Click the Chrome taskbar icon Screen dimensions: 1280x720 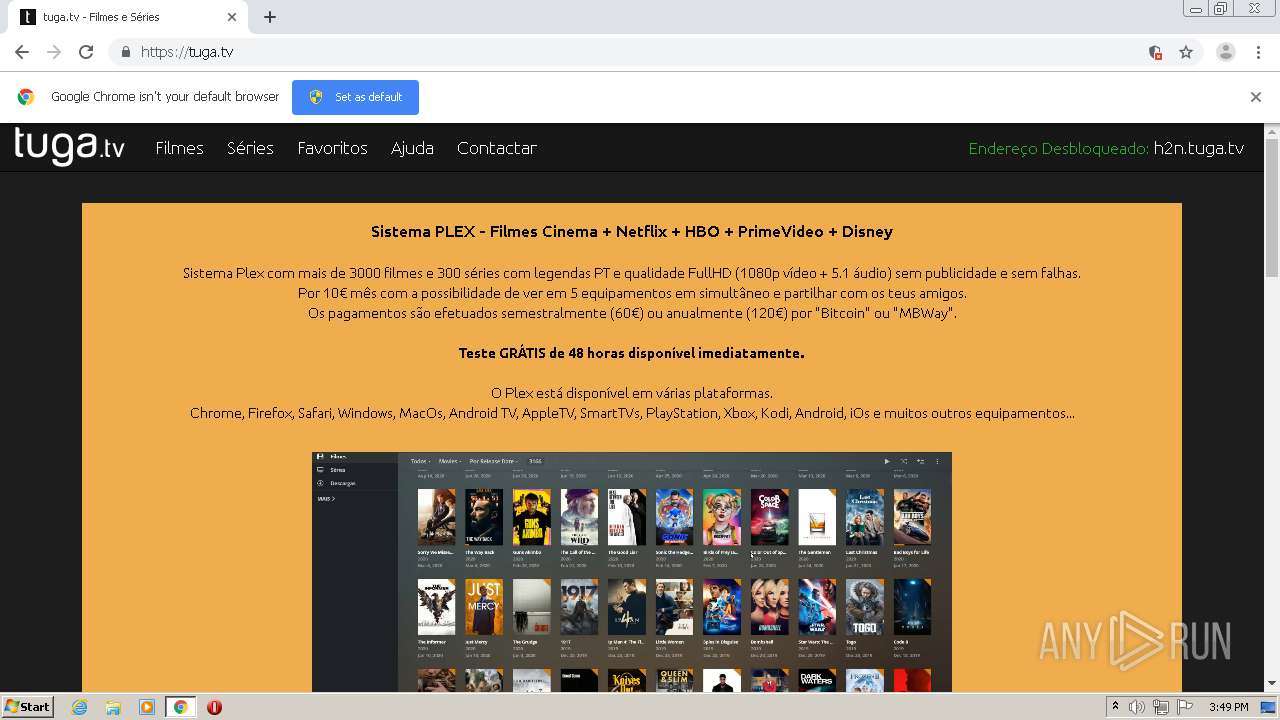tap(181, 707)
